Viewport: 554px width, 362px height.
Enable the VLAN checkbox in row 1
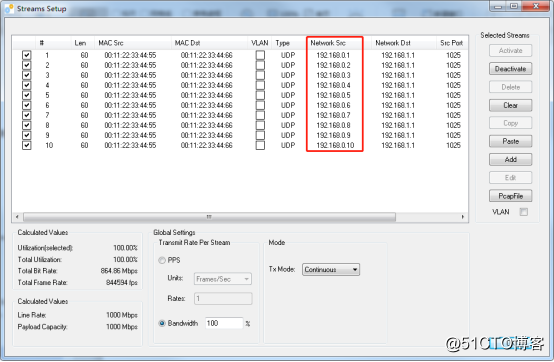click(x=260, y=55)
